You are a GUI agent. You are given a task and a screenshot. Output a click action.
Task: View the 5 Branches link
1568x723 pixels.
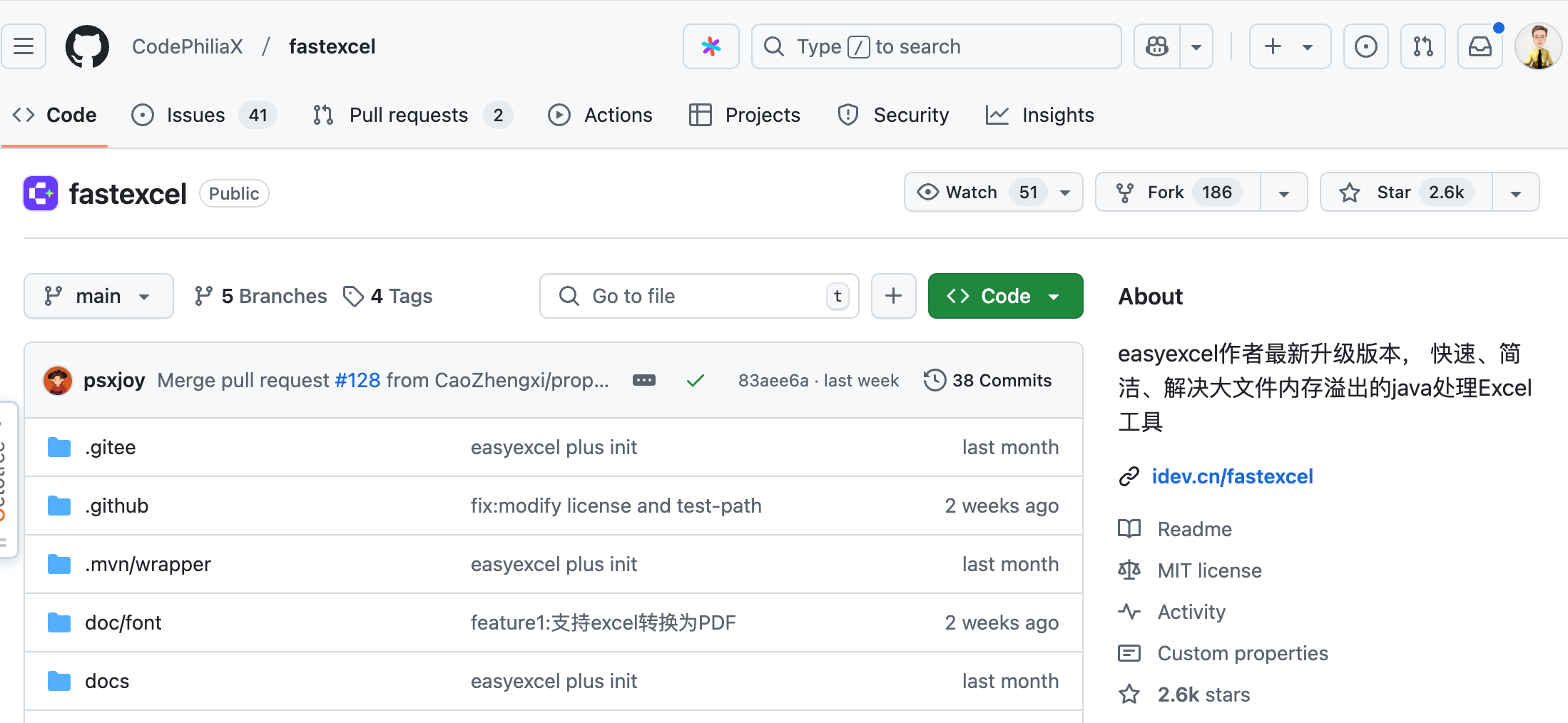[260, 296]
